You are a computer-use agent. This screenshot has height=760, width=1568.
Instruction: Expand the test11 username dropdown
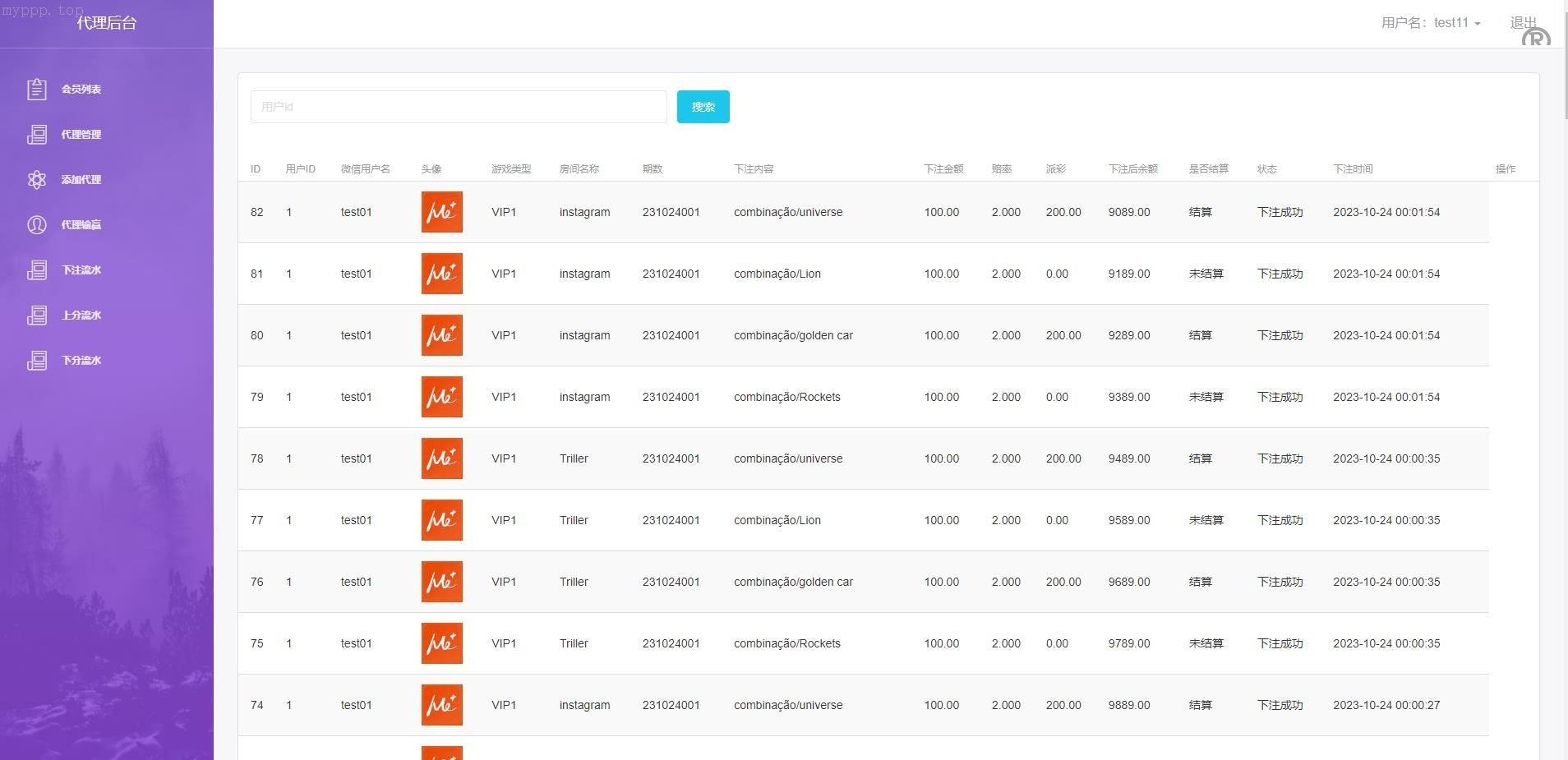pos(1431,23)
